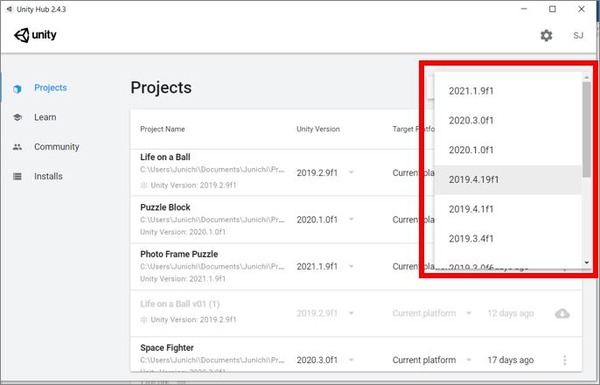Open target platform dropdown for Life on a Ball v01
Image resolution: width=600 pixels, height=385 pixels.
[x=468, y=313]
